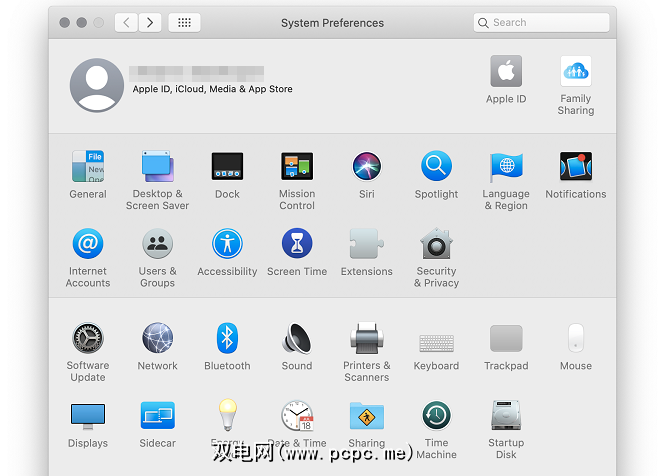Close the System Preferences window
The width and height of the screenshot is (670, 476).
[x=65, y=22]
